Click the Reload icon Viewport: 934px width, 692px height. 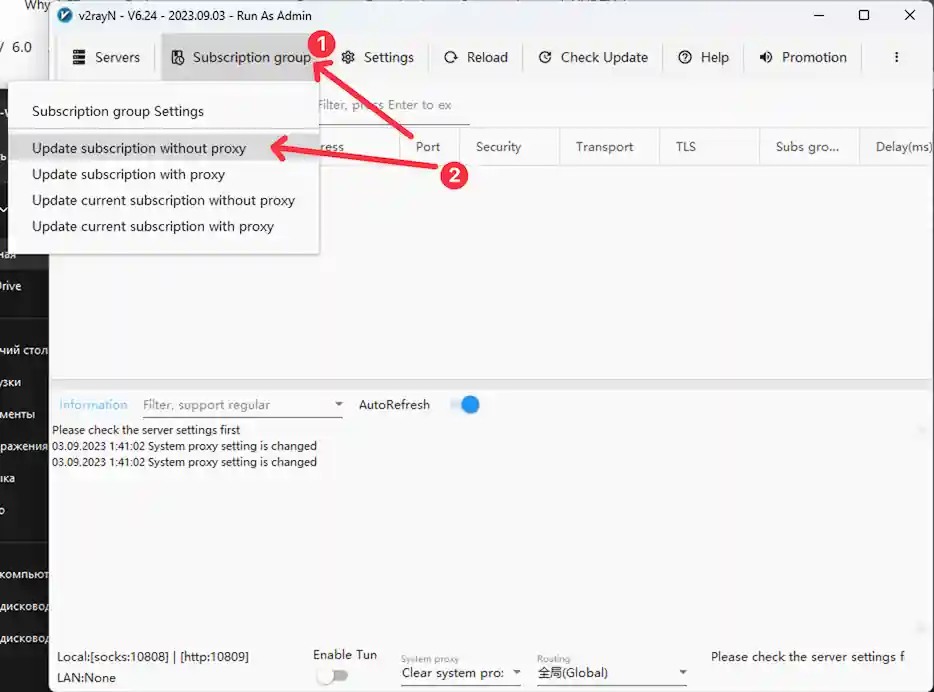451,58
